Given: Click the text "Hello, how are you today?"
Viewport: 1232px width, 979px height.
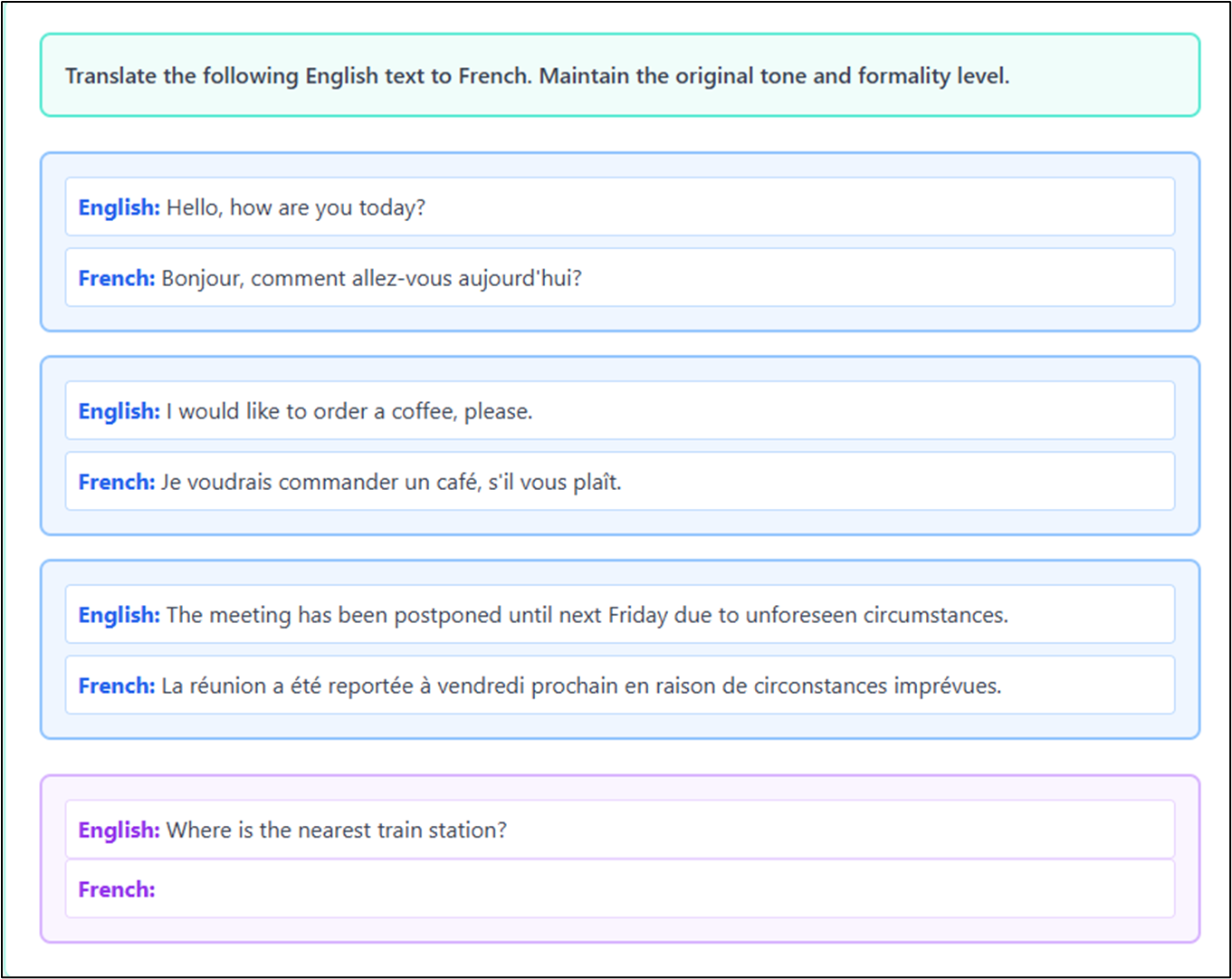Looking at the screenshot, I should coord(295,207).
